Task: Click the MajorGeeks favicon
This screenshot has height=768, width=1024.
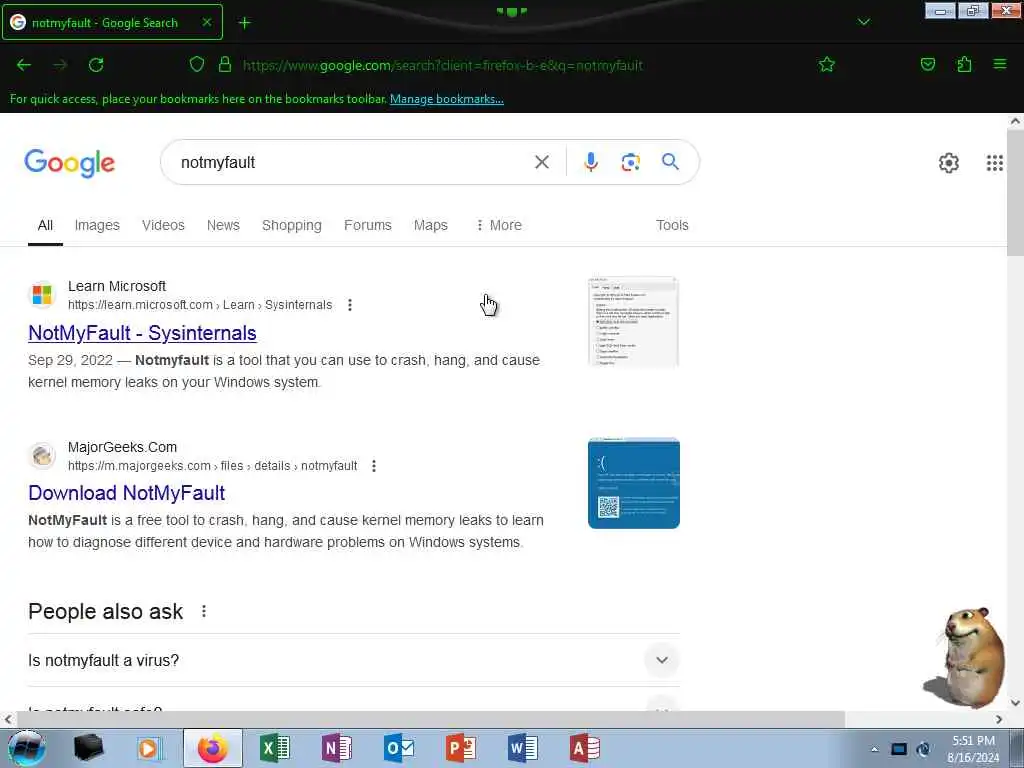Action: pos(42,455)
